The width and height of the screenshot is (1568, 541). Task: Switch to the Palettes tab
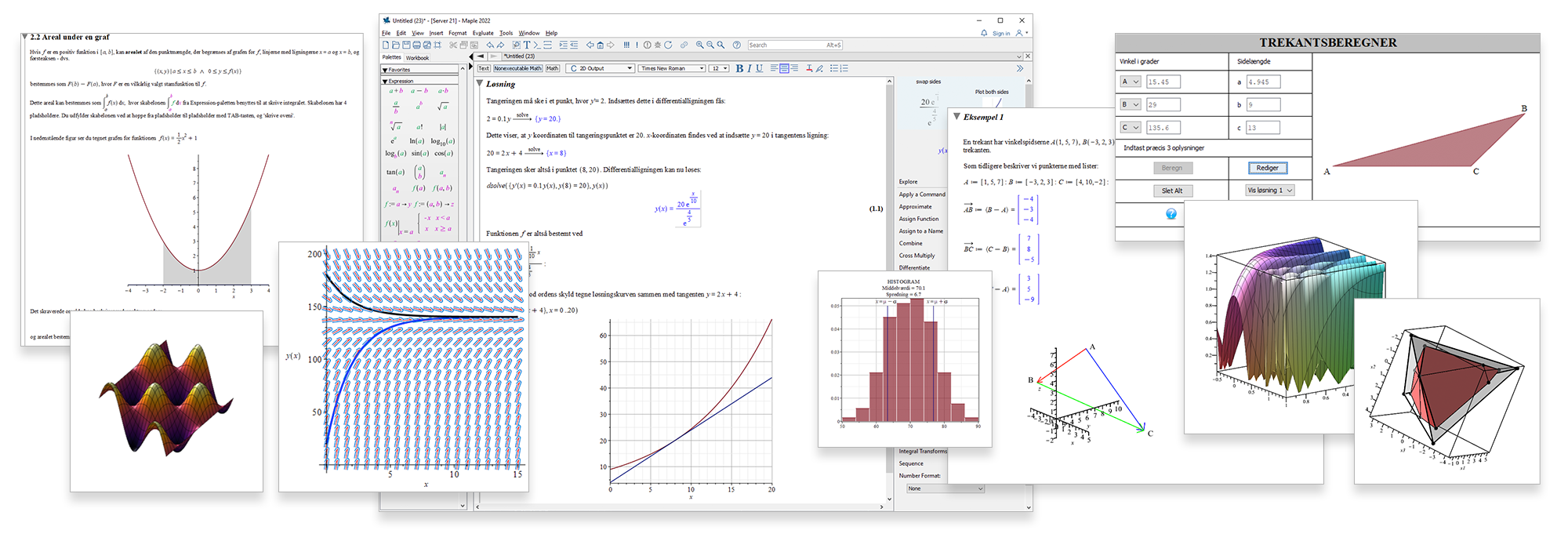coord(392,57)
